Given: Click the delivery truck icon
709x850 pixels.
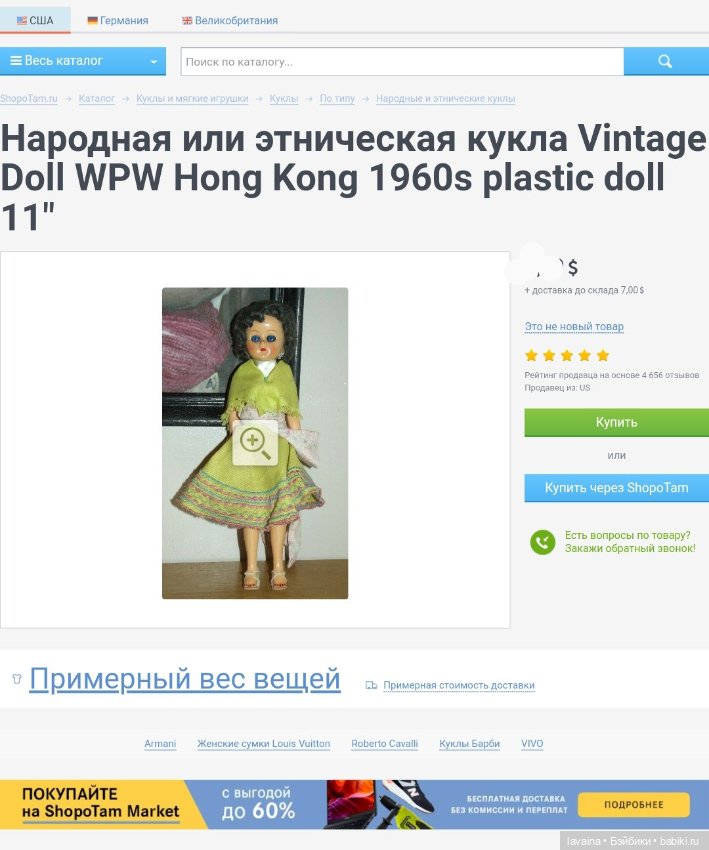Looking at the screenshot, I should (x=371, y=685).
